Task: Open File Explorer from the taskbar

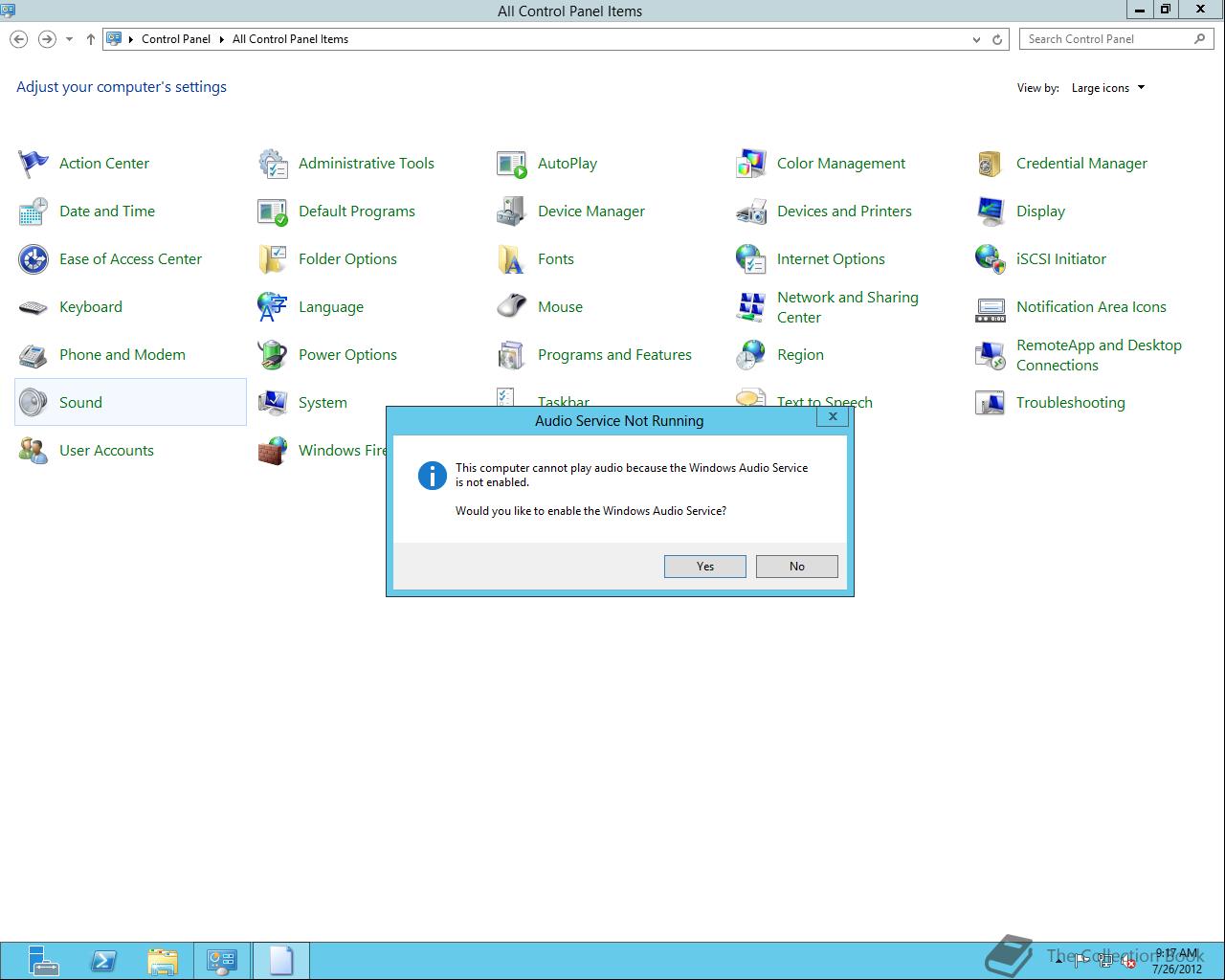Action: [x=163, y=961]
